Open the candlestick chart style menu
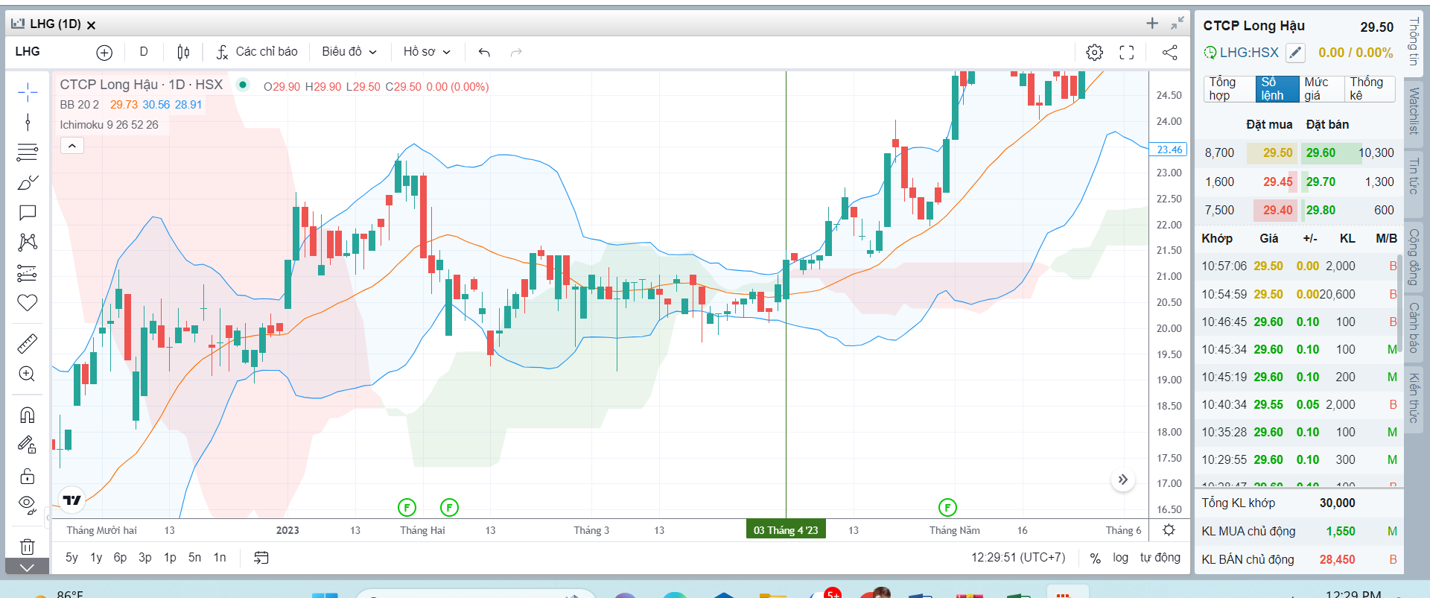This screenshot has width=1437, height=598. click(x=183, y=52)
